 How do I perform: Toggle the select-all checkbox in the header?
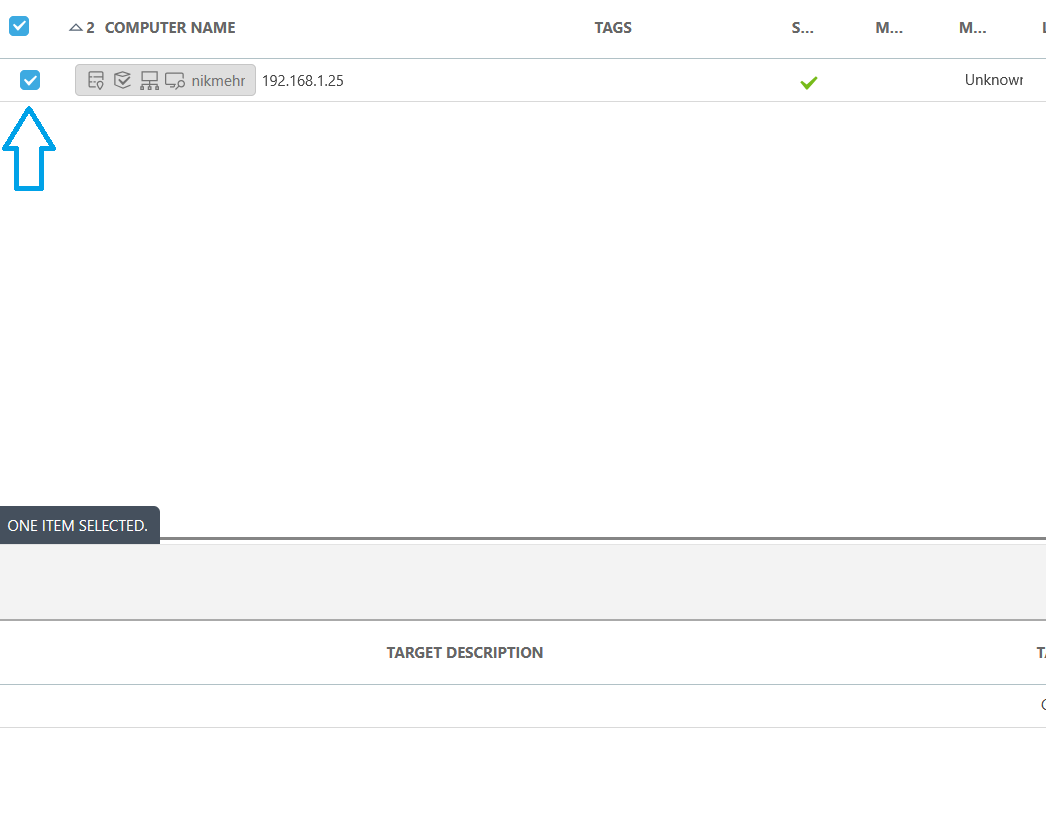(19, 27)
